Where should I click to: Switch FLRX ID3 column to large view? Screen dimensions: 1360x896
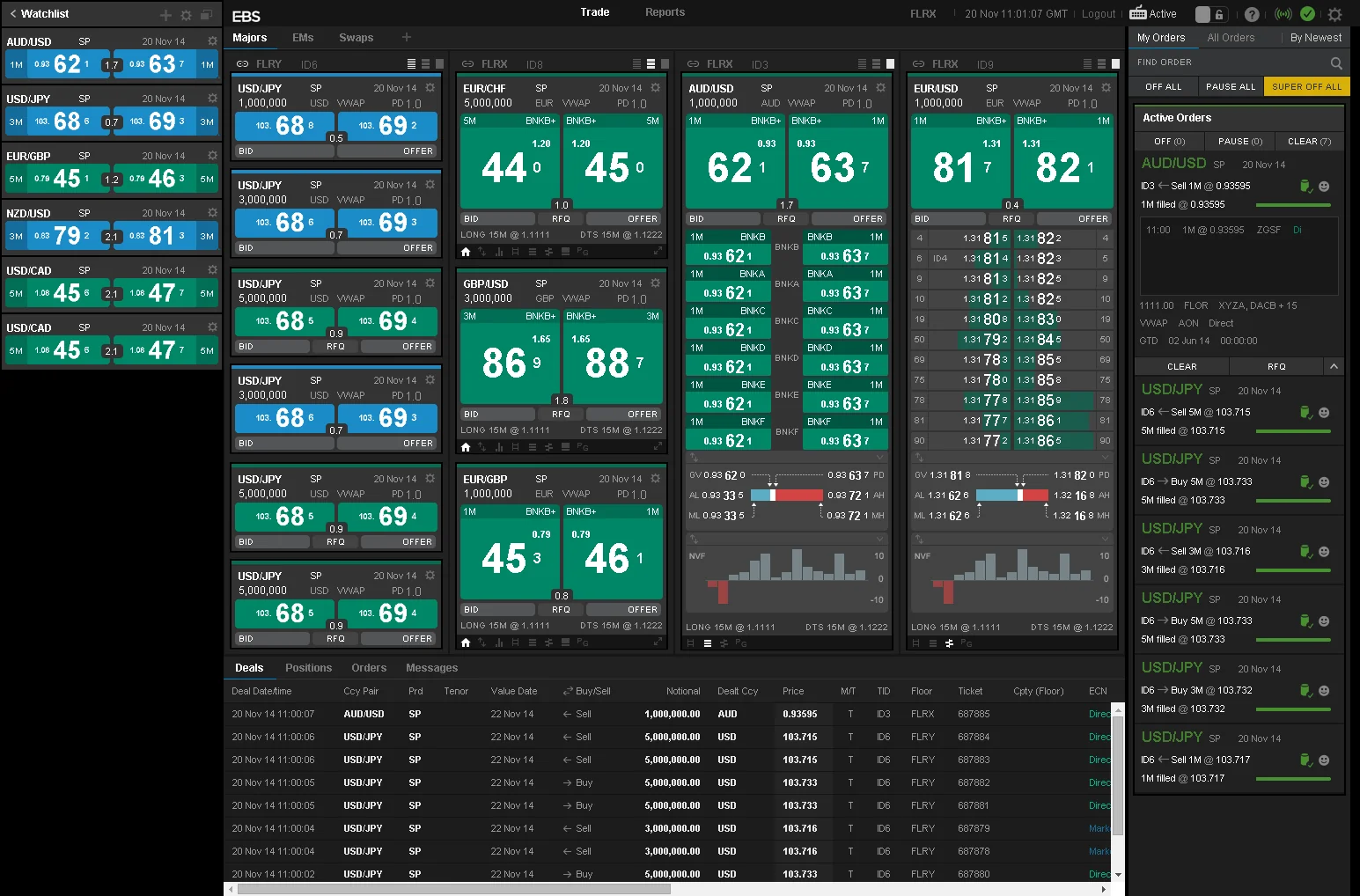[890, 64]
